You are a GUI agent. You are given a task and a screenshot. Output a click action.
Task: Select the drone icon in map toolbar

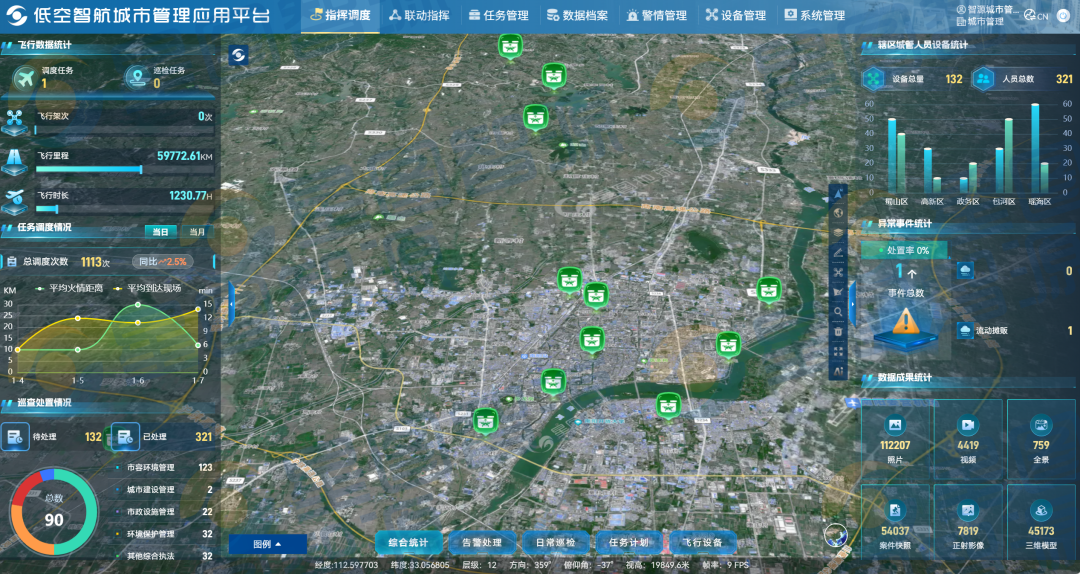tap(838, 272)
